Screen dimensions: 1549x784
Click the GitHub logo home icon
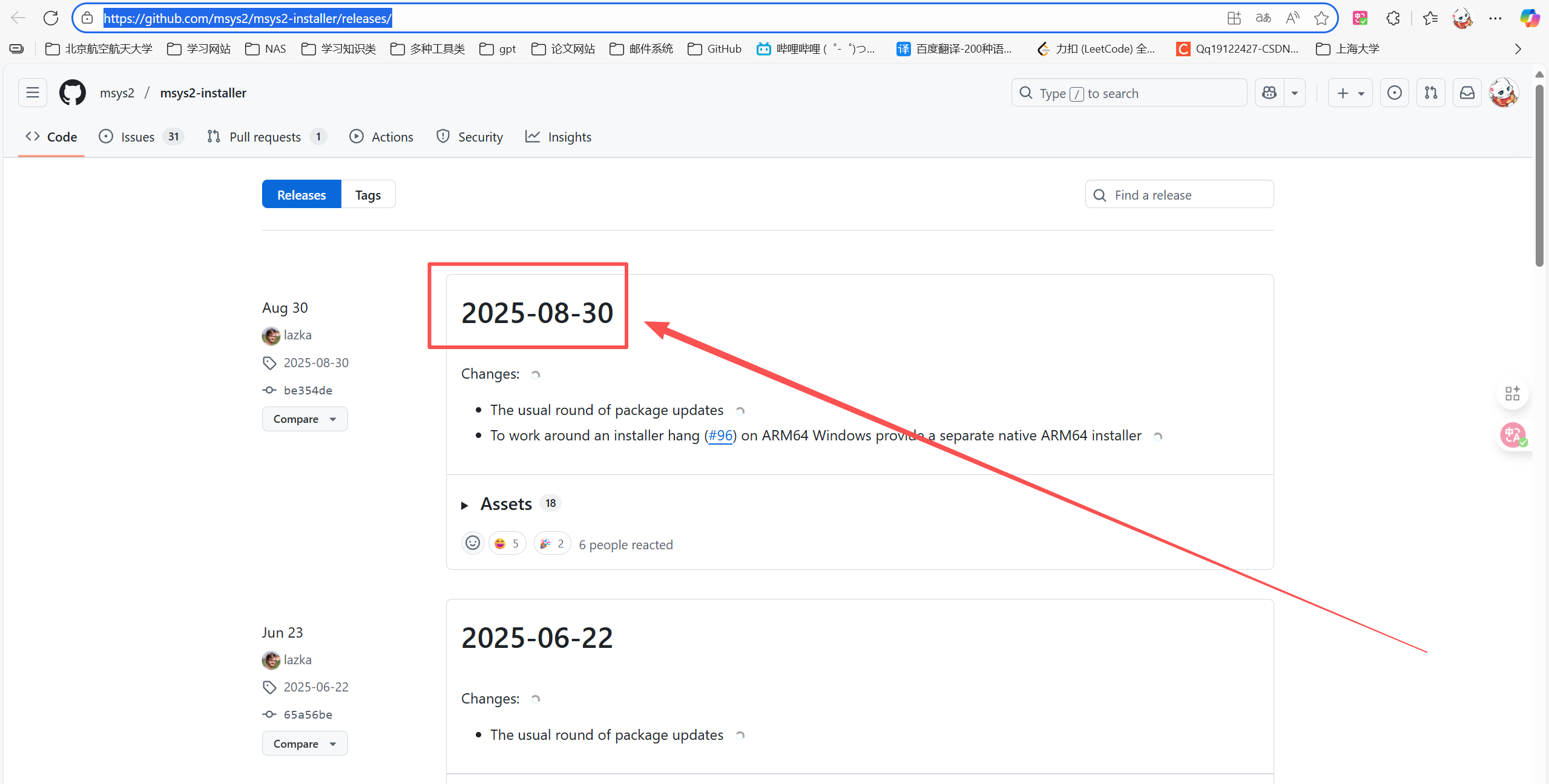(x=72, y=93)
